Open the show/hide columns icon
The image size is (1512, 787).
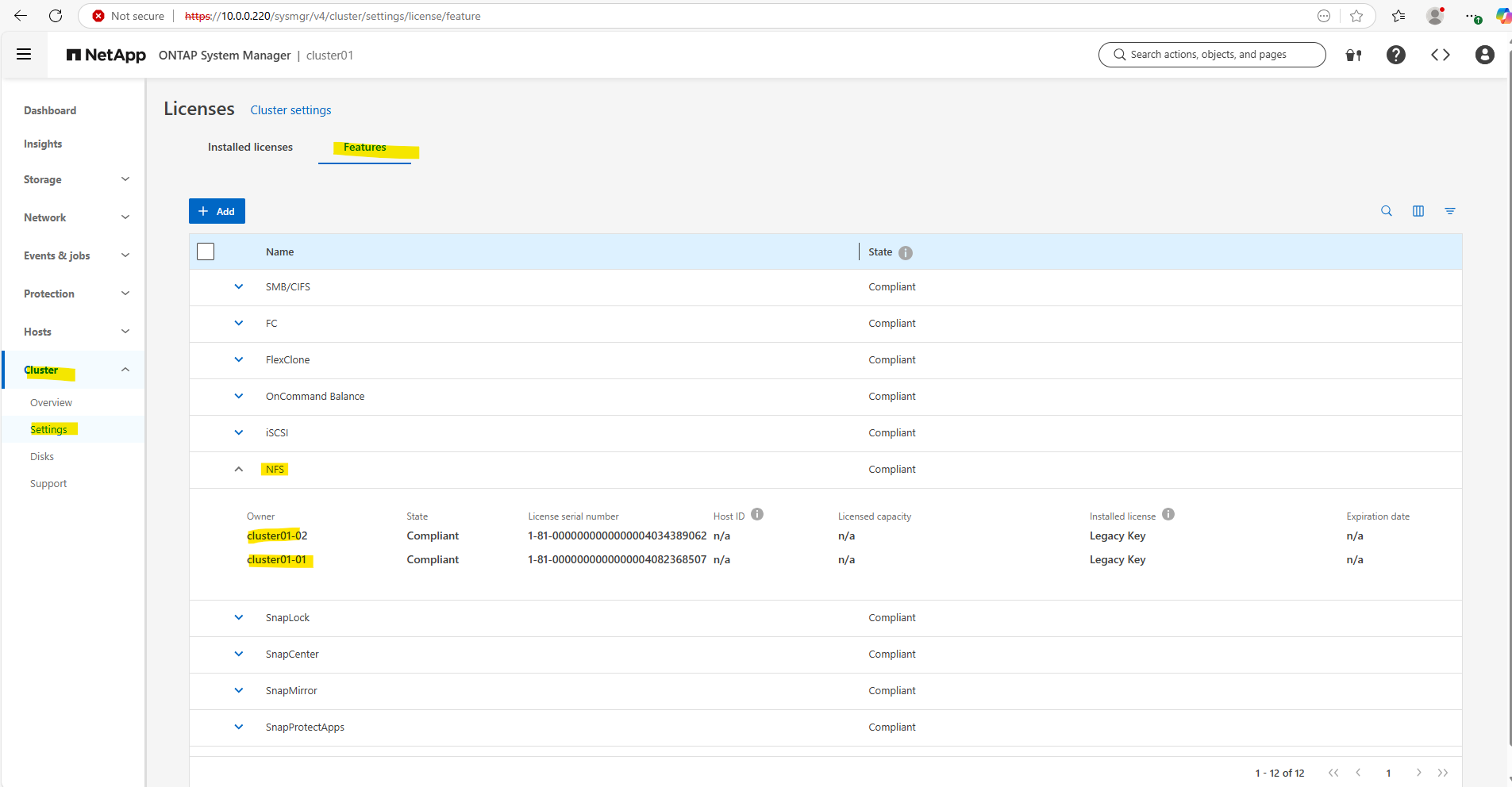[1418, 211]
